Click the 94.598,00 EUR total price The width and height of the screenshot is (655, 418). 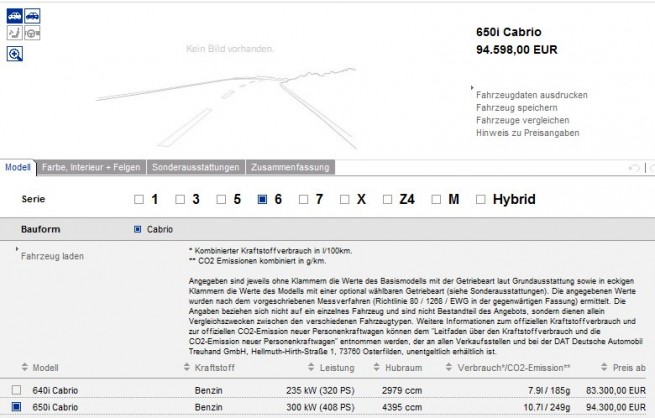point(517,50)
